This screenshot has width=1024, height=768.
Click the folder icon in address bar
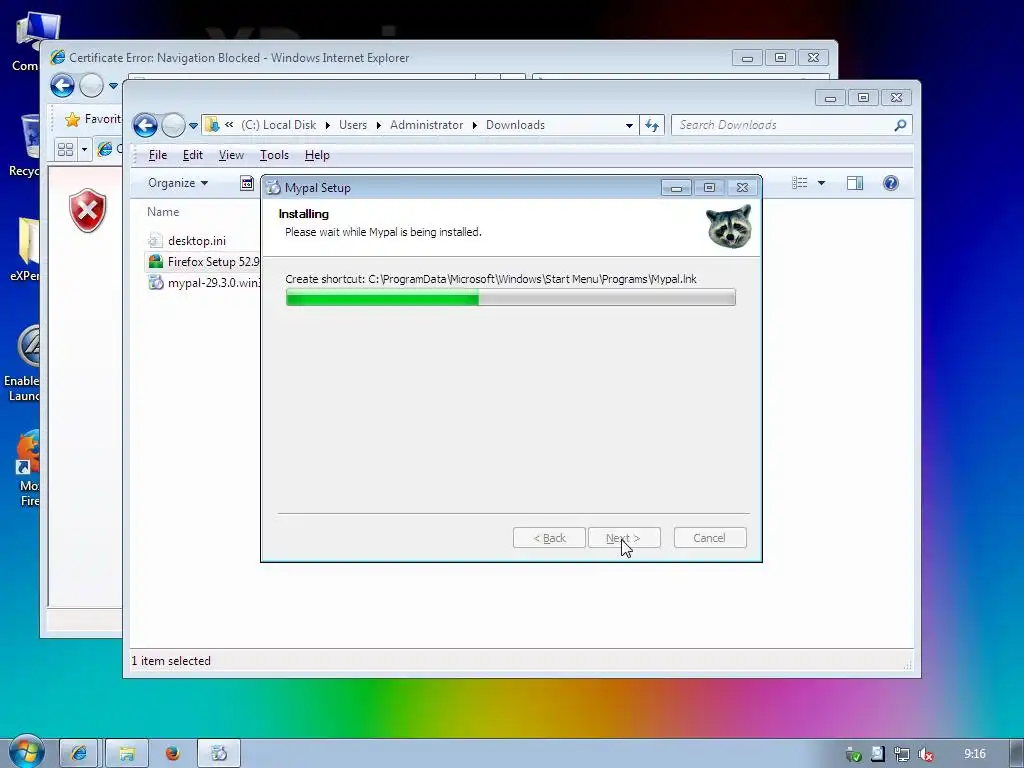pyautogui.click(x=212, y=124)
